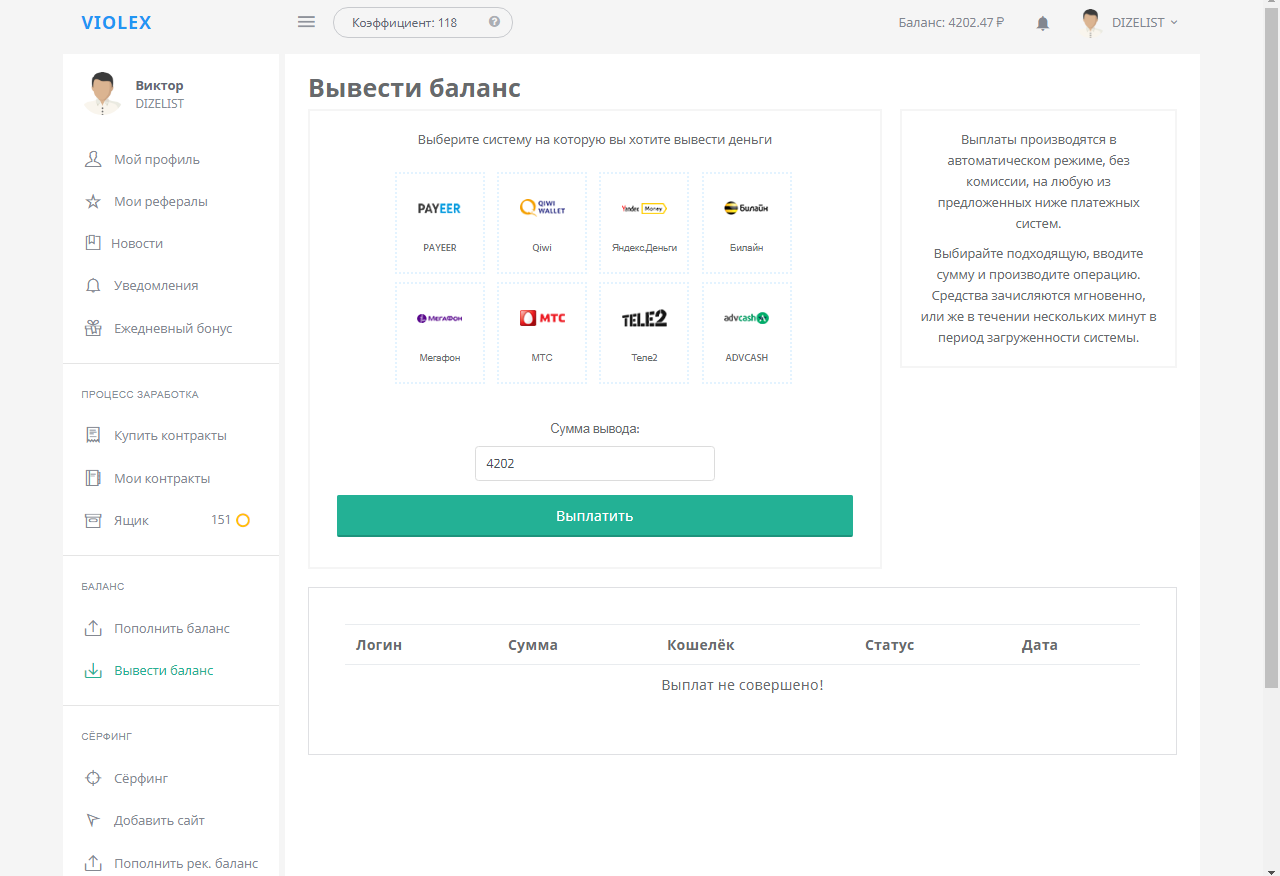Click the upload icon for Пополнить баланс
Screen dimensions: 1280x876
93,628
